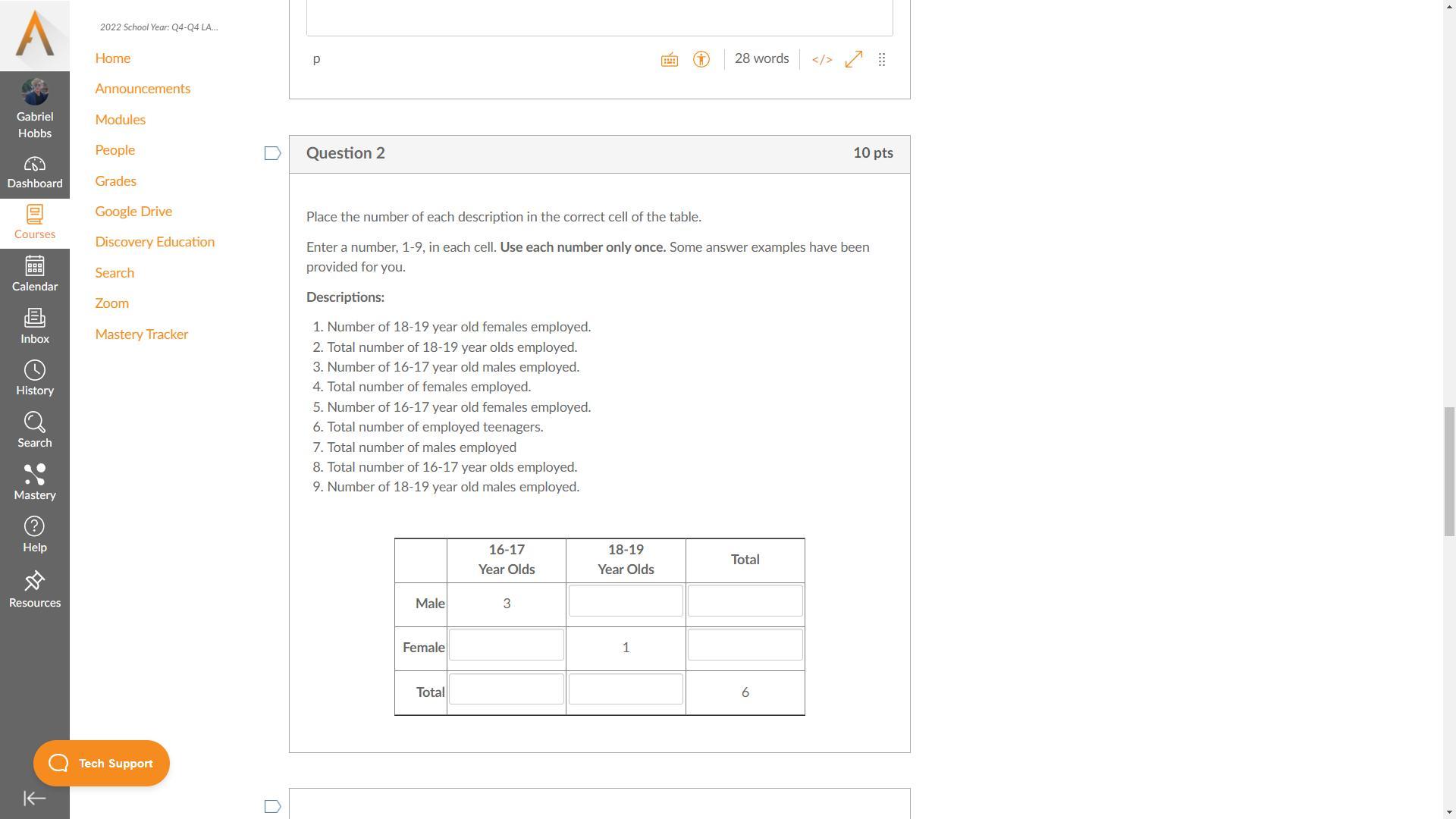The width and height of the screenshot is (1456, 819).
Task: Open History panel in sidebar
Action: click(35, 378)
